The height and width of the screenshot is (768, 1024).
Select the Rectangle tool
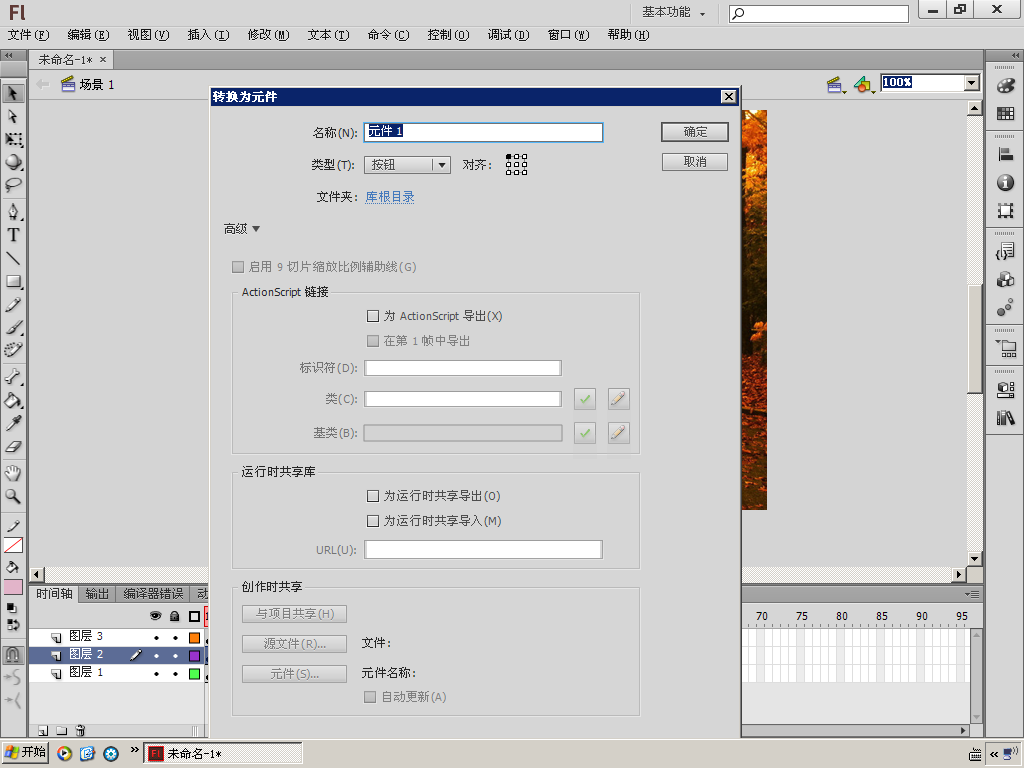coord(13,281)
